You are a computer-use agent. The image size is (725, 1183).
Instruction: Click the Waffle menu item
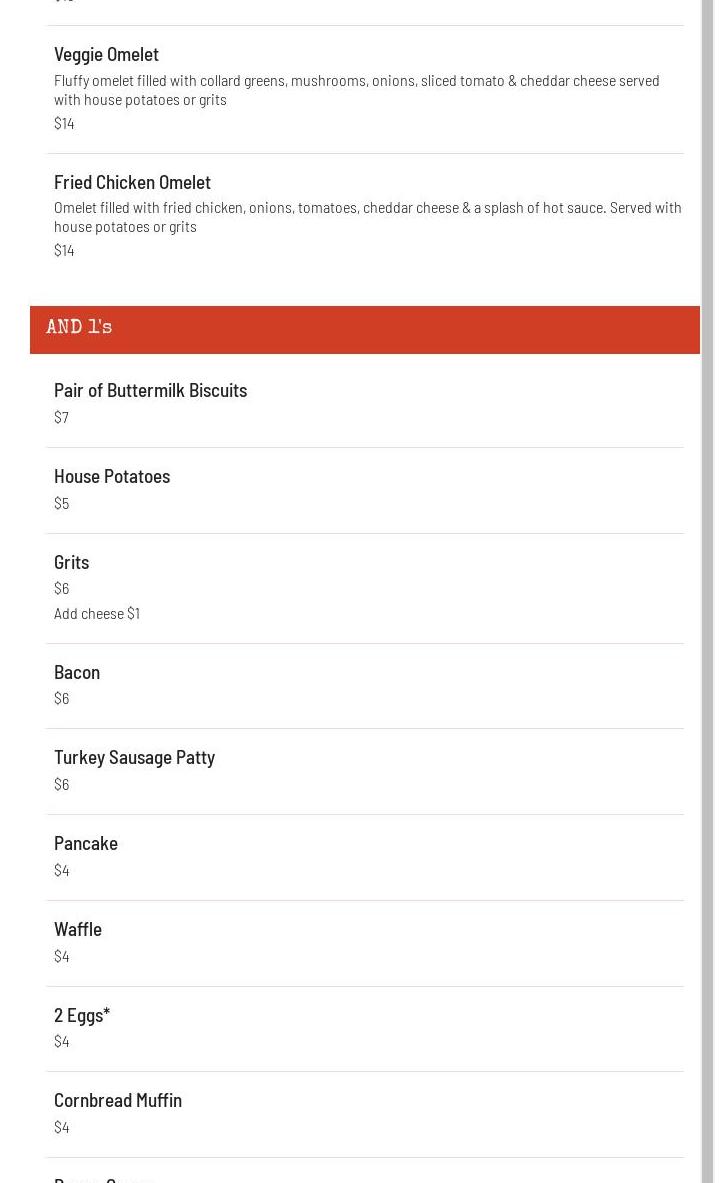(x=78, y=930)
